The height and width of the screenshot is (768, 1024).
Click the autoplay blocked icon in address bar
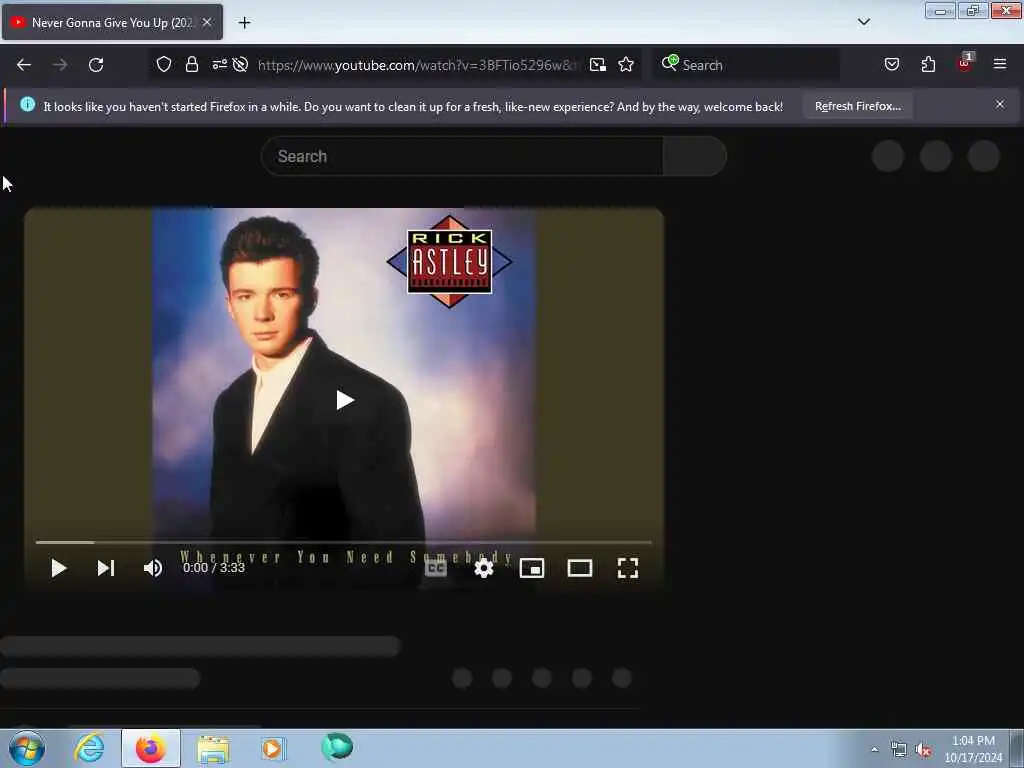pos(240,64)
